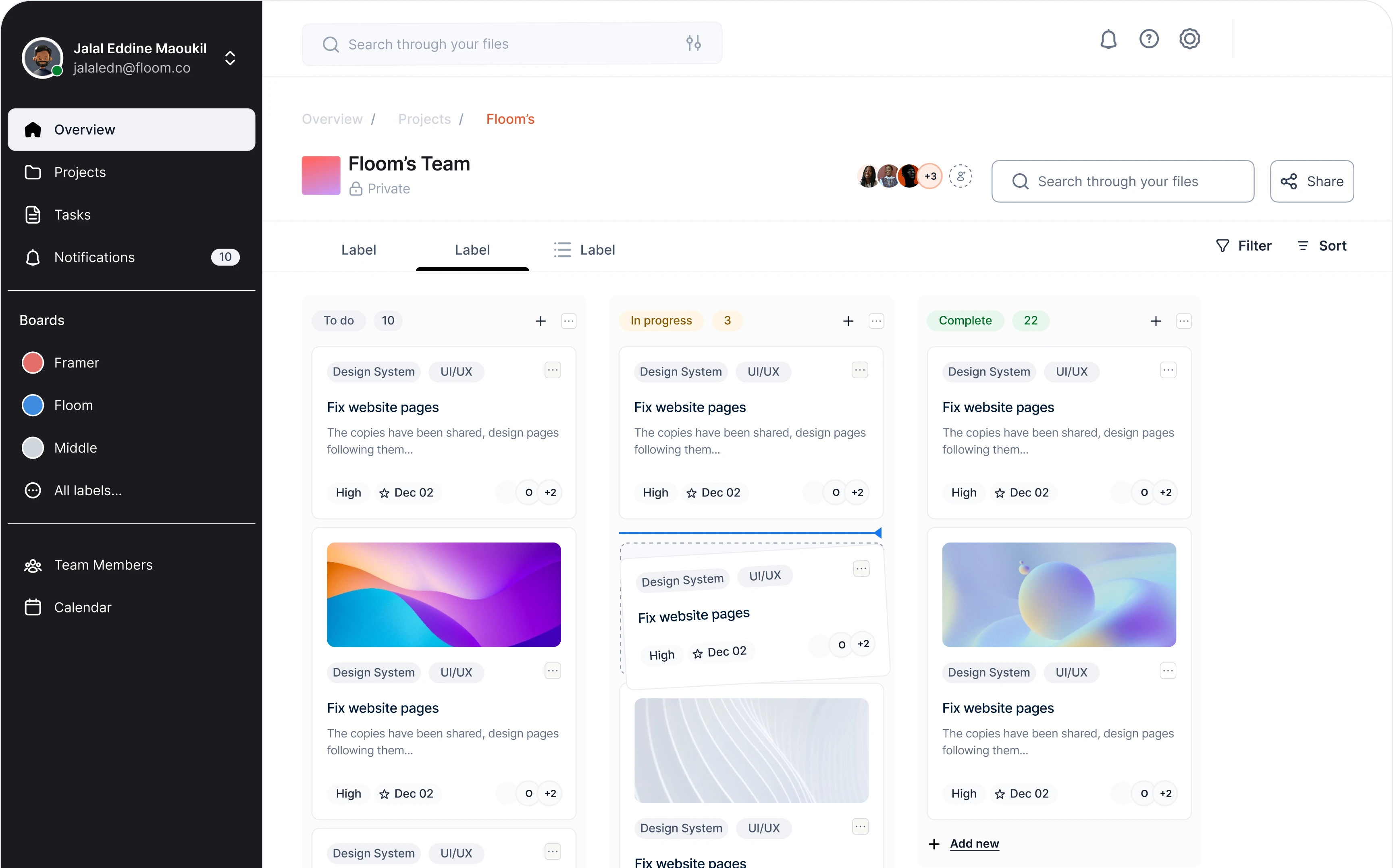
Task: Select the Tasks icon in the sidebar
Action: click(x=33, y=214)
